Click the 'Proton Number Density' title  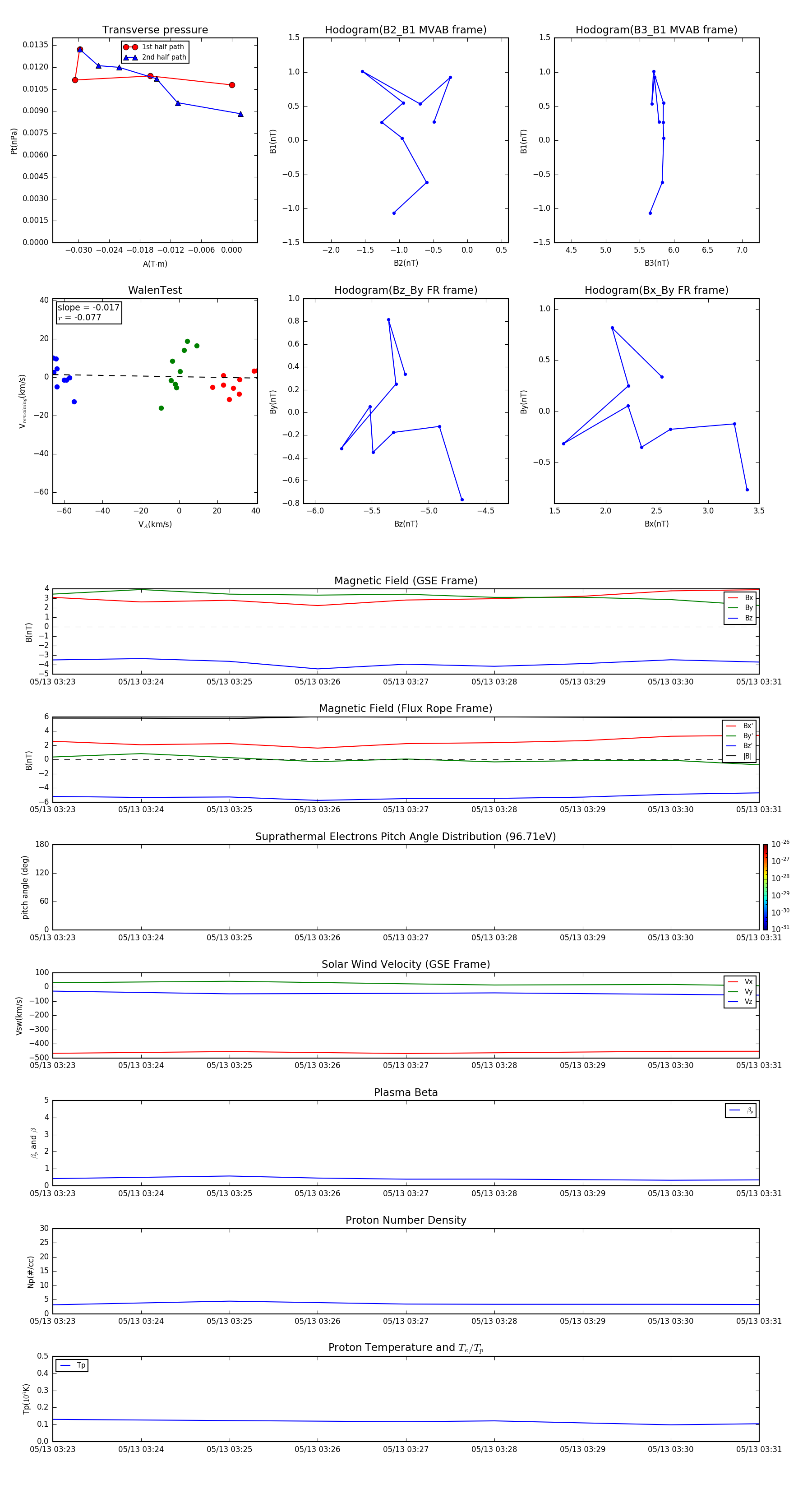click(406, 1220)
